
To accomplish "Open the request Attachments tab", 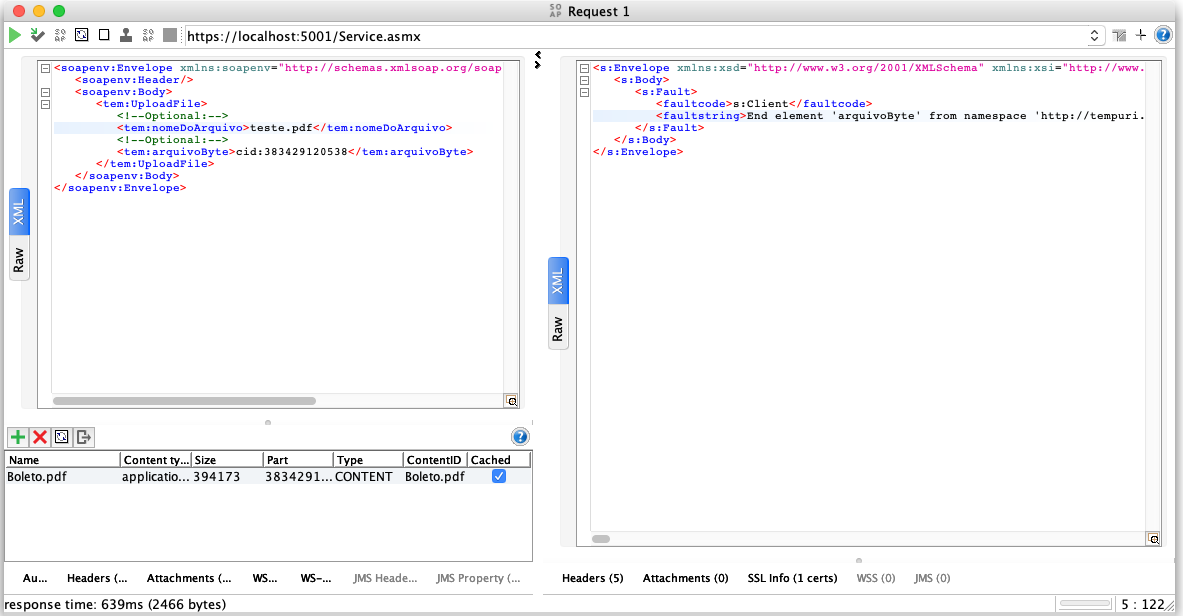I will [189, 578].
